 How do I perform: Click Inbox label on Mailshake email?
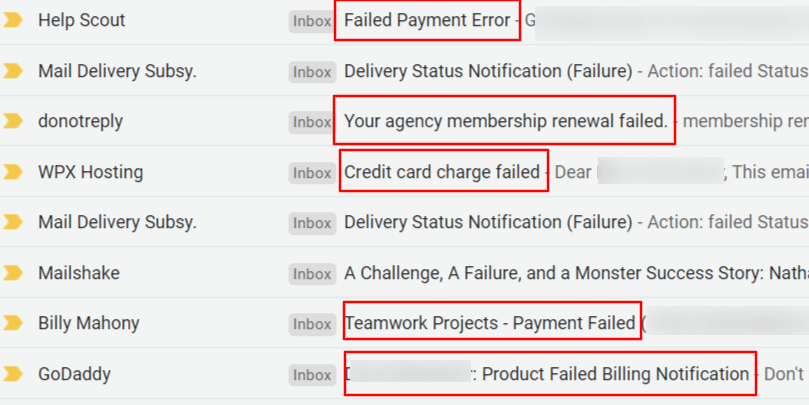[x=312, y=274]
